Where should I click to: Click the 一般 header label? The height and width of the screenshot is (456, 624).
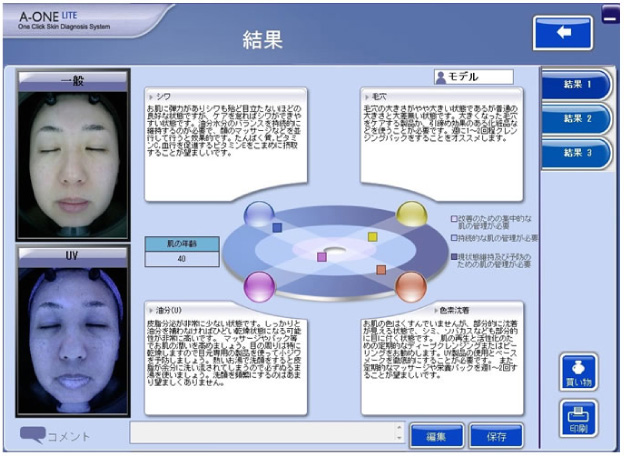[x=73, y=81]
